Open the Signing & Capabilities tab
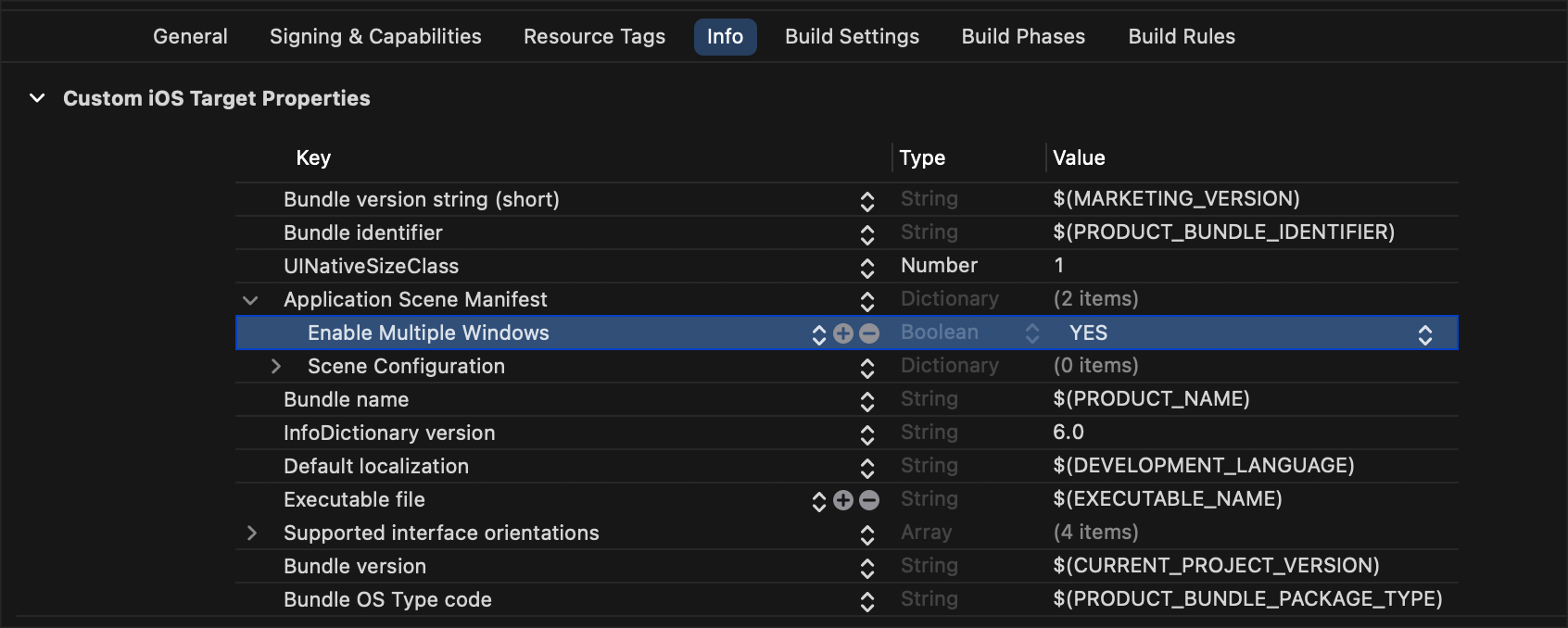 pyautogui.click(x=375, y=37)
